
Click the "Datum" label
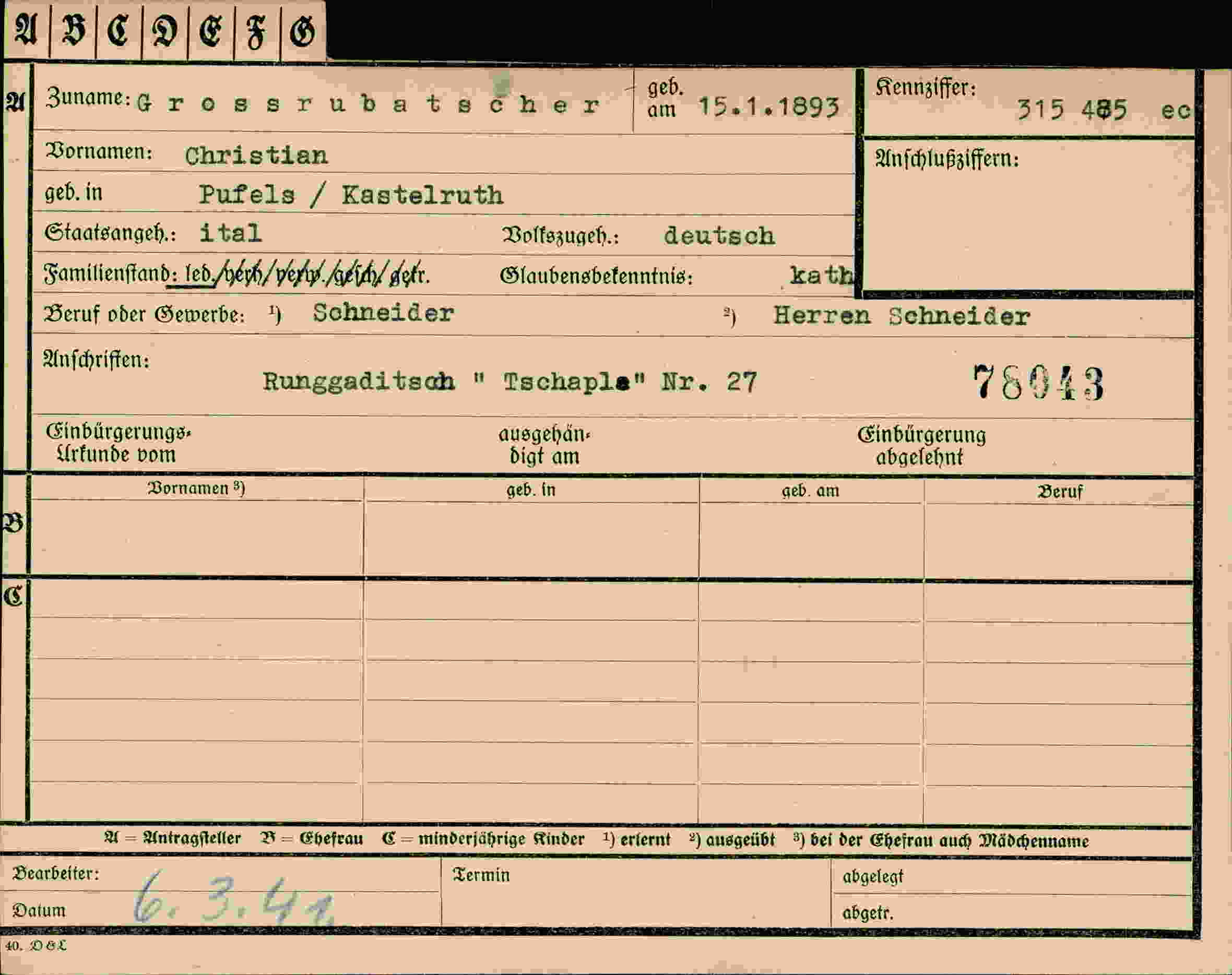tap(39, 910)
